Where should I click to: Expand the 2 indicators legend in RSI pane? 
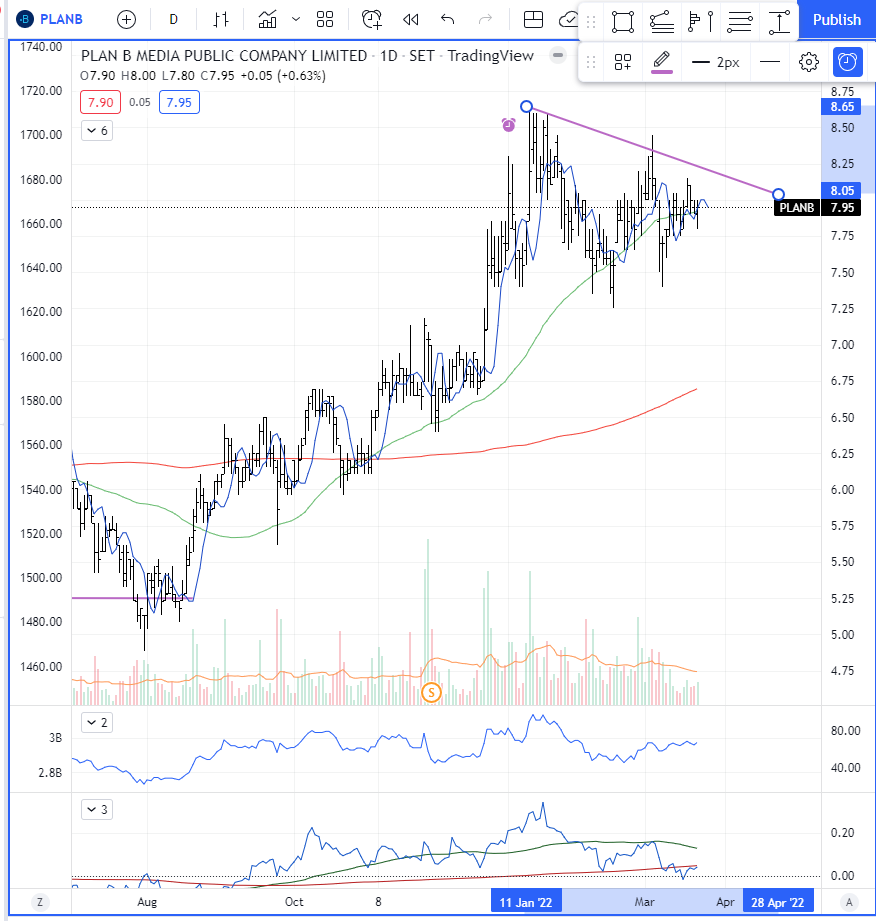click(x=96, y=722)
